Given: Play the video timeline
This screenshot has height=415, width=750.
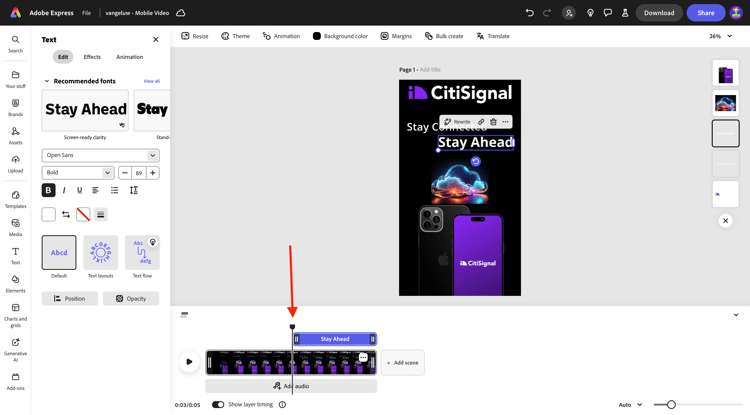Looking at the screenshot, I should click(189, 362).
